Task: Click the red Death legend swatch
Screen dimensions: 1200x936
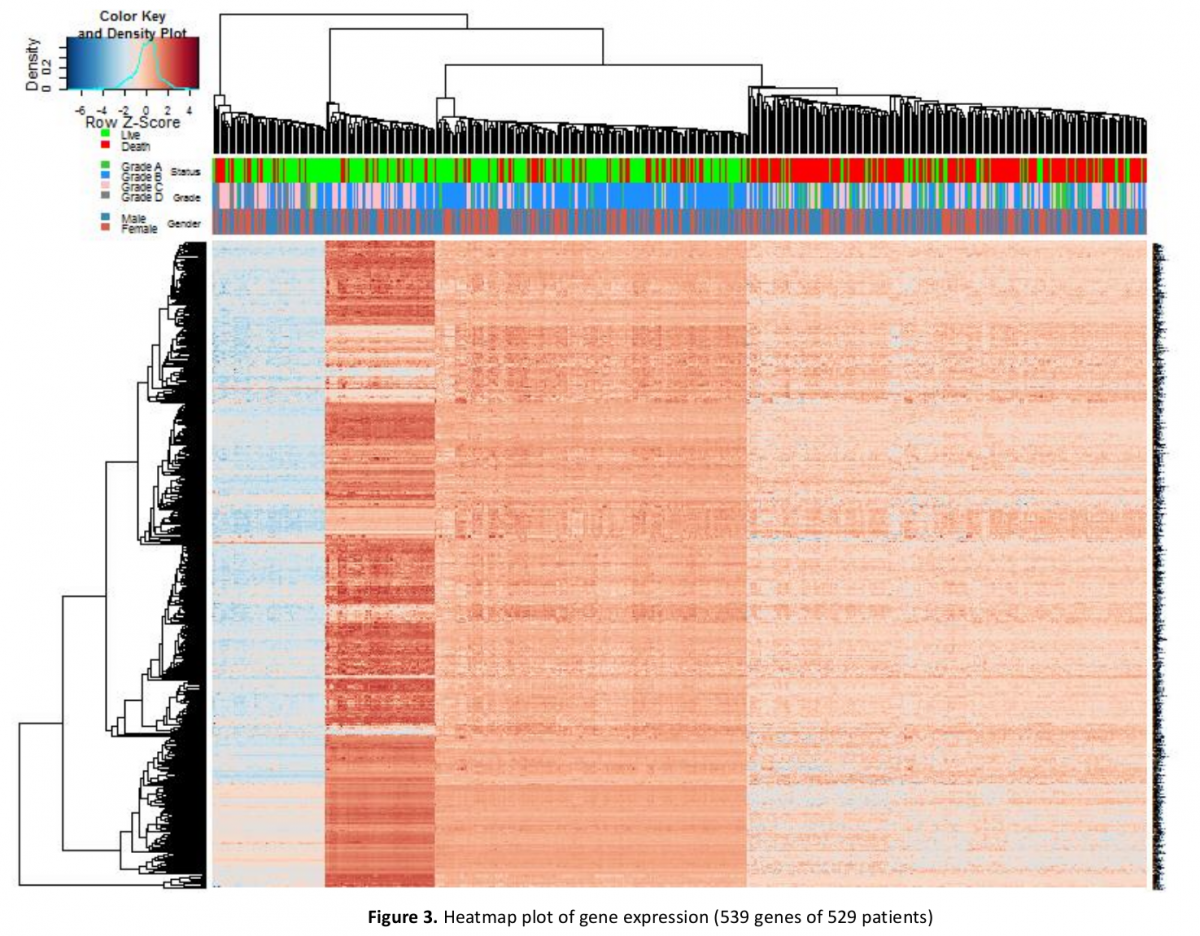Action: coord(105,145)
